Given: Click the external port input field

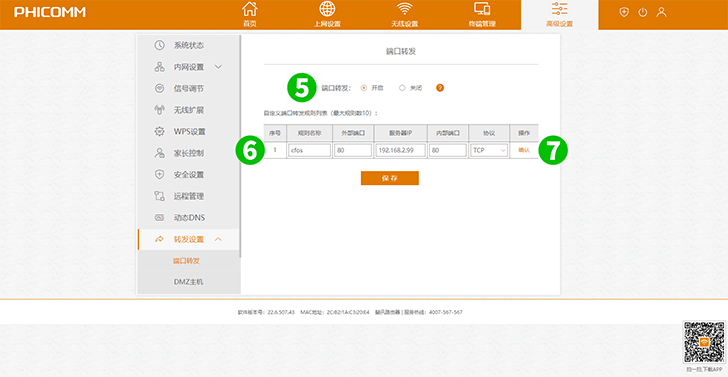Looking at the screenshot, I should click(x=353, y=150).
